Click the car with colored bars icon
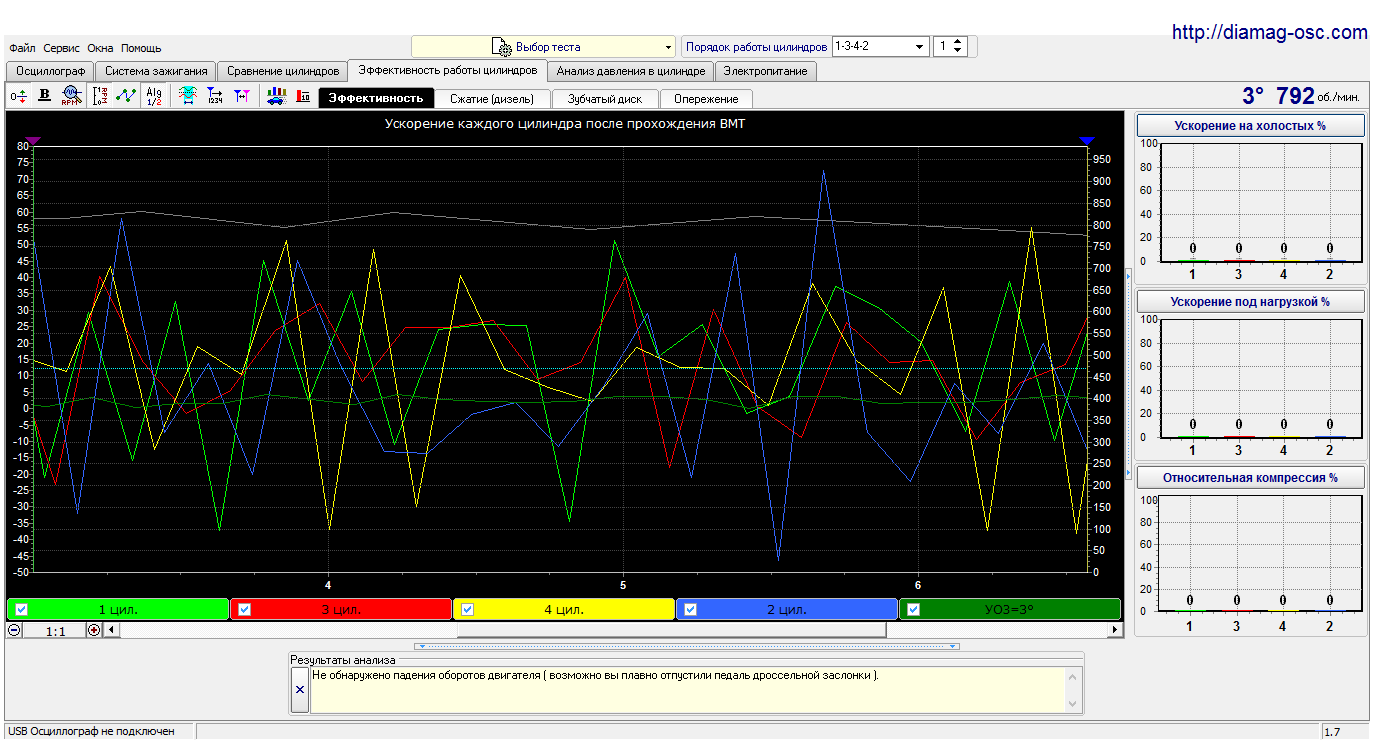 click(x=276, y=96)
